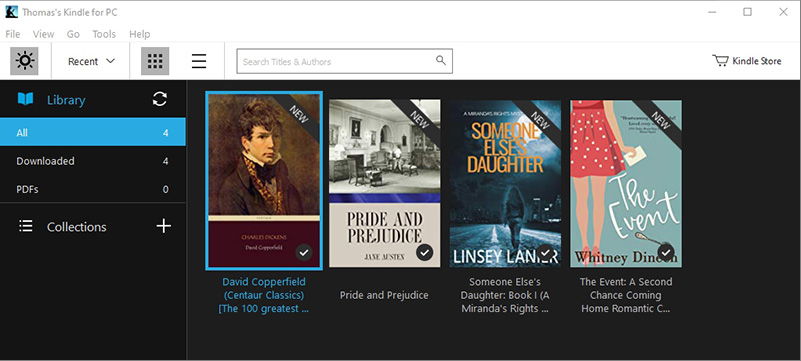Click downloaded checkmark on The Event

click(665, 252)
